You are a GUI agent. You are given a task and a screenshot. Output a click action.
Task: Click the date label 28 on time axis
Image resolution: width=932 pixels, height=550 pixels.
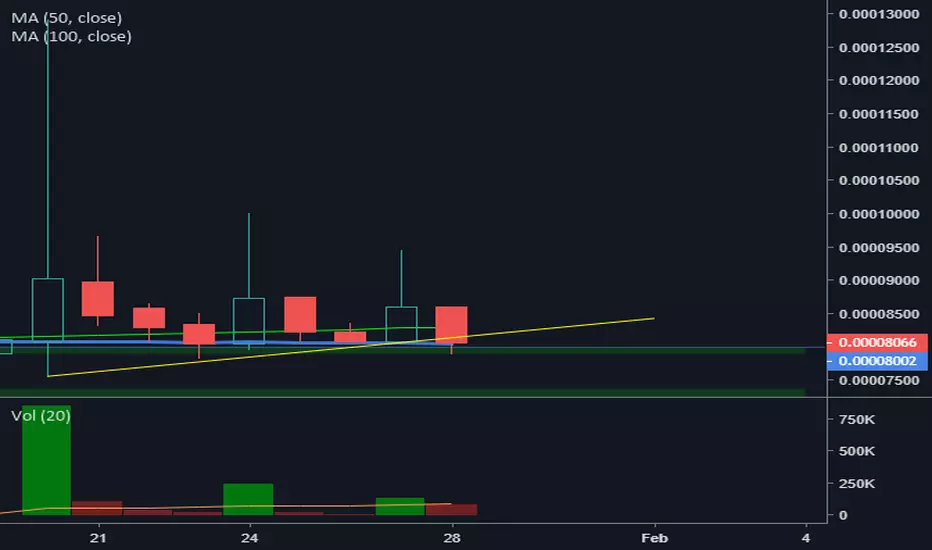(x=452, y=538)
